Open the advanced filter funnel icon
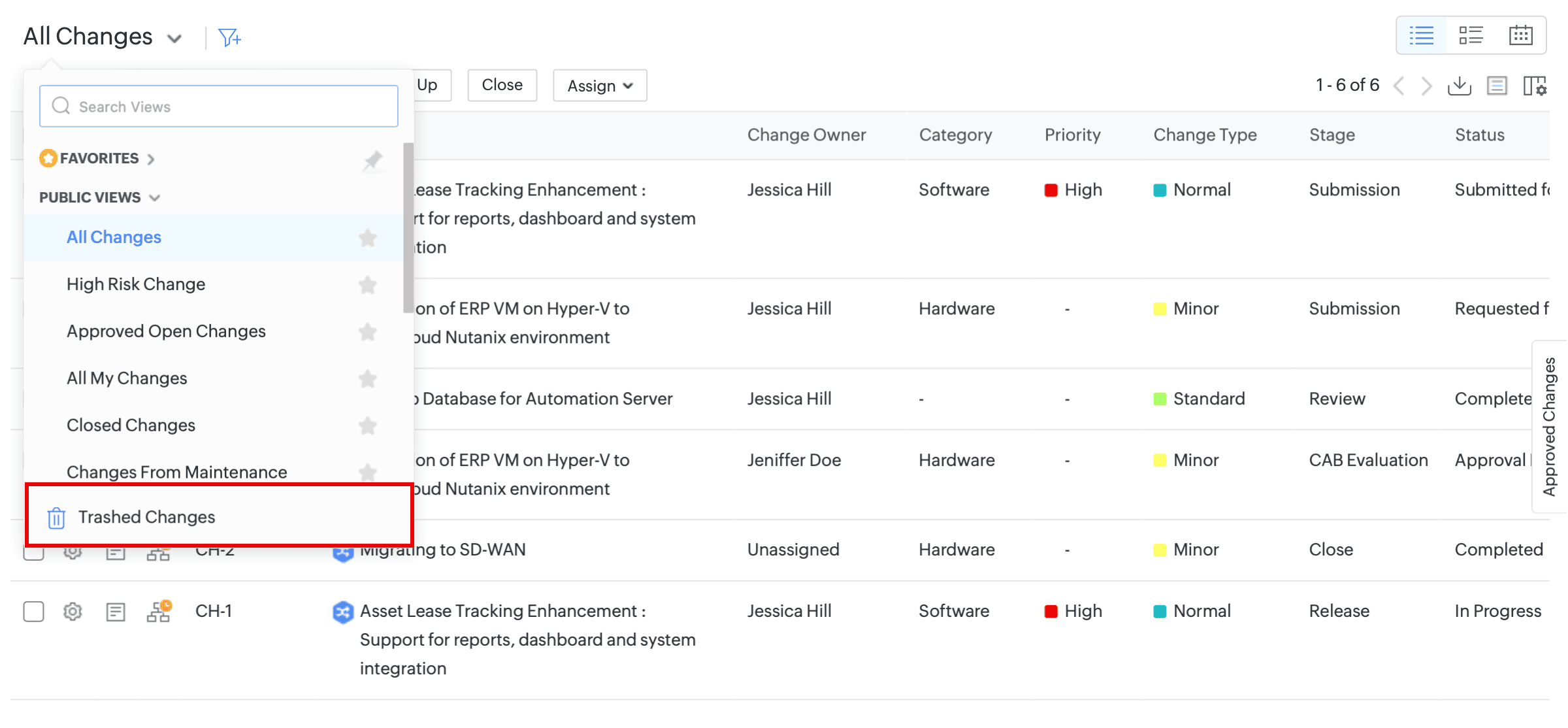This screenshot has width=1568, height=728. point(229,38)
